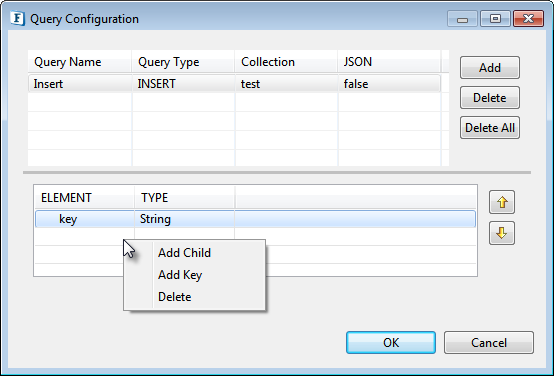This screenshot has height=376, width=554.
Task: Click the Delete query button
Action: pyautogui.click(x=490, y=98)
